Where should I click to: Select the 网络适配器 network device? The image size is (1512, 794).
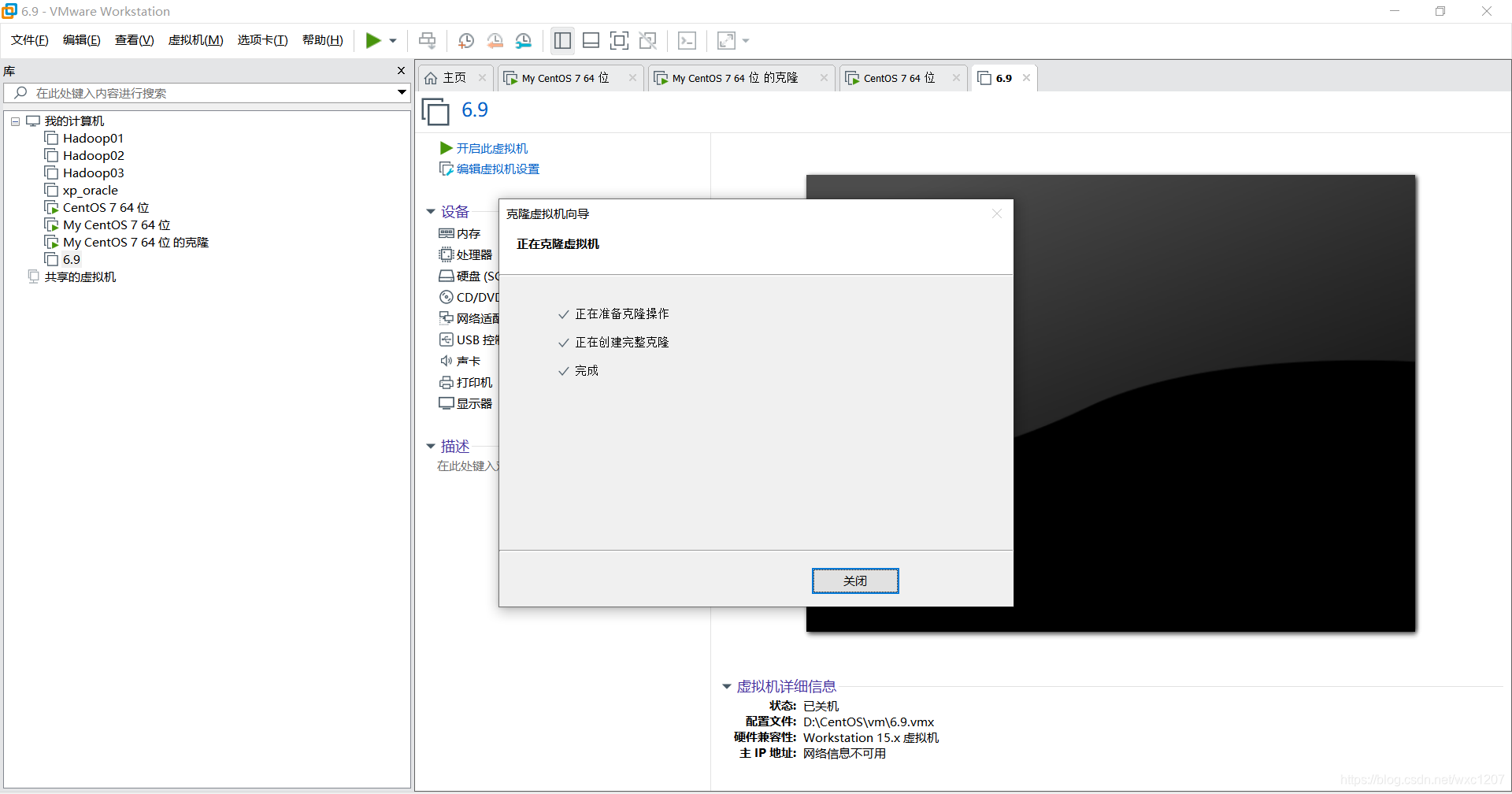469,319
